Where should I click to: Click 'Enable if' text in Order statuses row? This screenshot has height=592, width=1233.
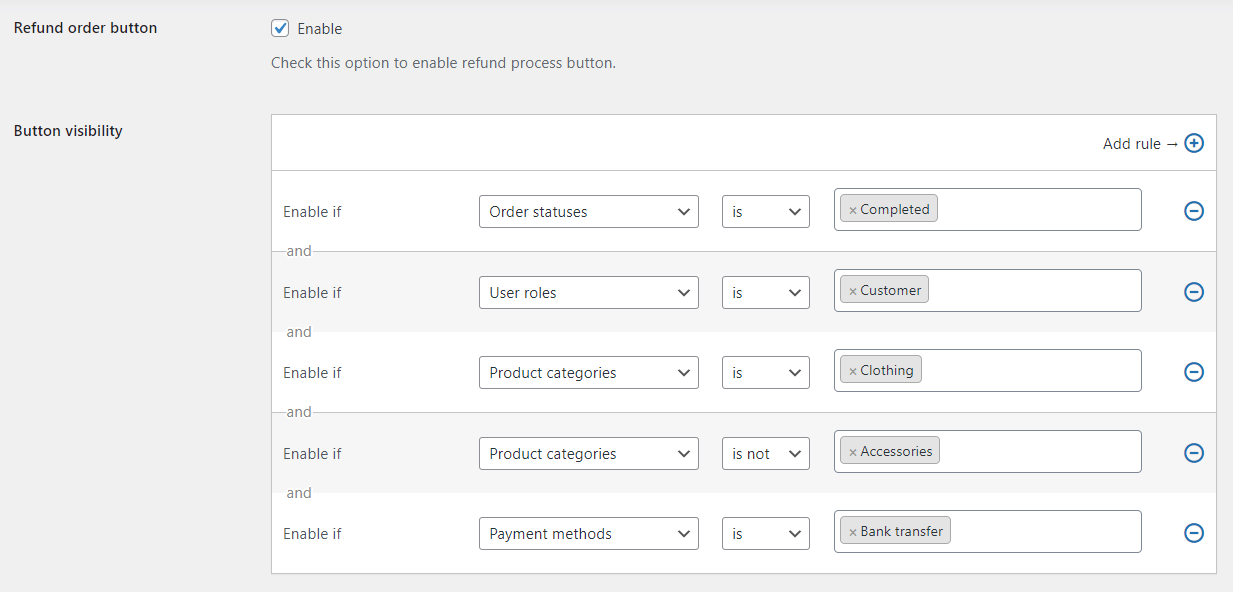coord(312,212)
